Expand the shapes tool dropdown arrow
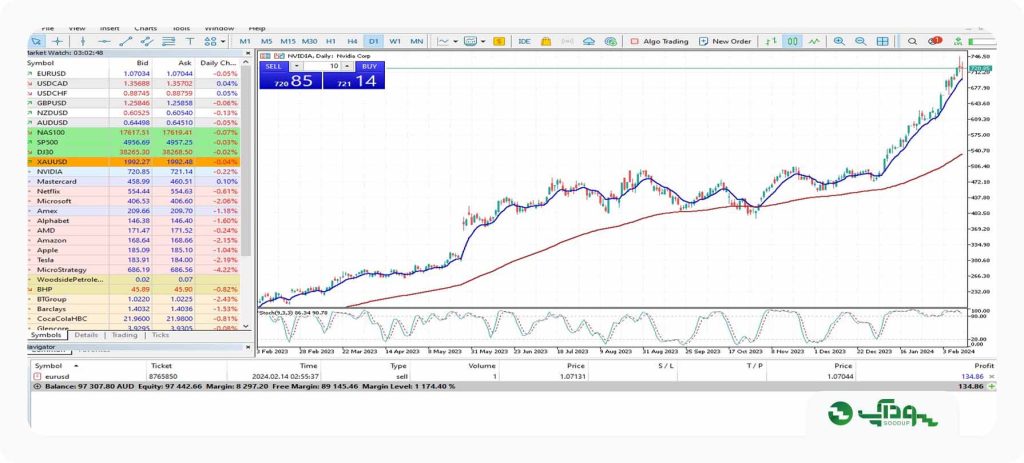1024x463 pixels. pos(223,41)
